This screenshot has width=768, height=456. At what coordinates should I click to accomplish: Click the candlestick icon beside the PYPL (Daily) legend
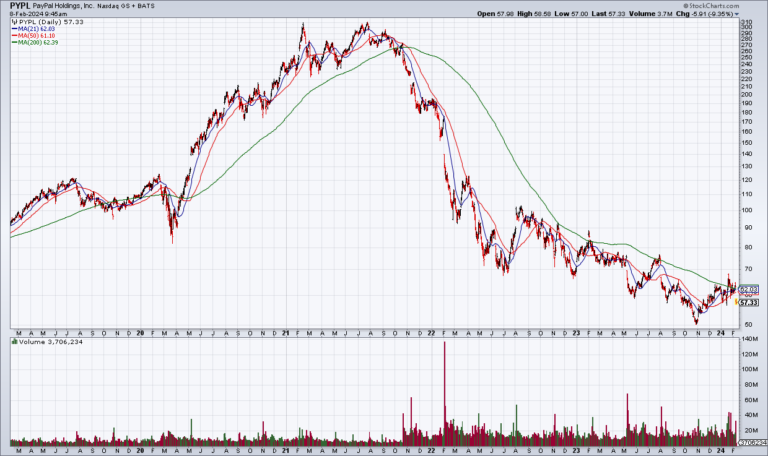pyautogui.click(x=14, y=22)
